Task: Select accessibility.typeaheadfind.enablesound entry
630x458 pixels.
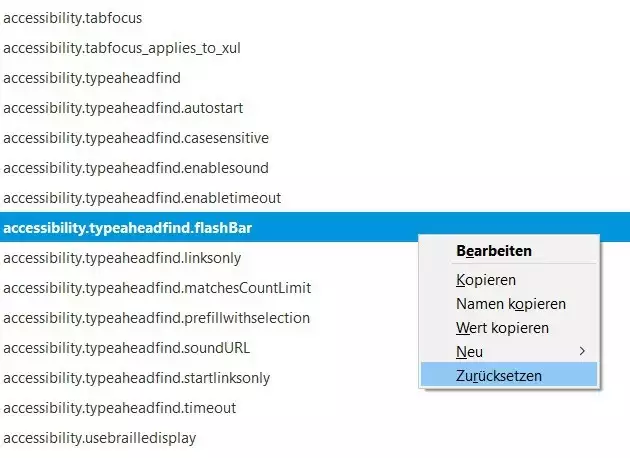Action: point(136,167)
